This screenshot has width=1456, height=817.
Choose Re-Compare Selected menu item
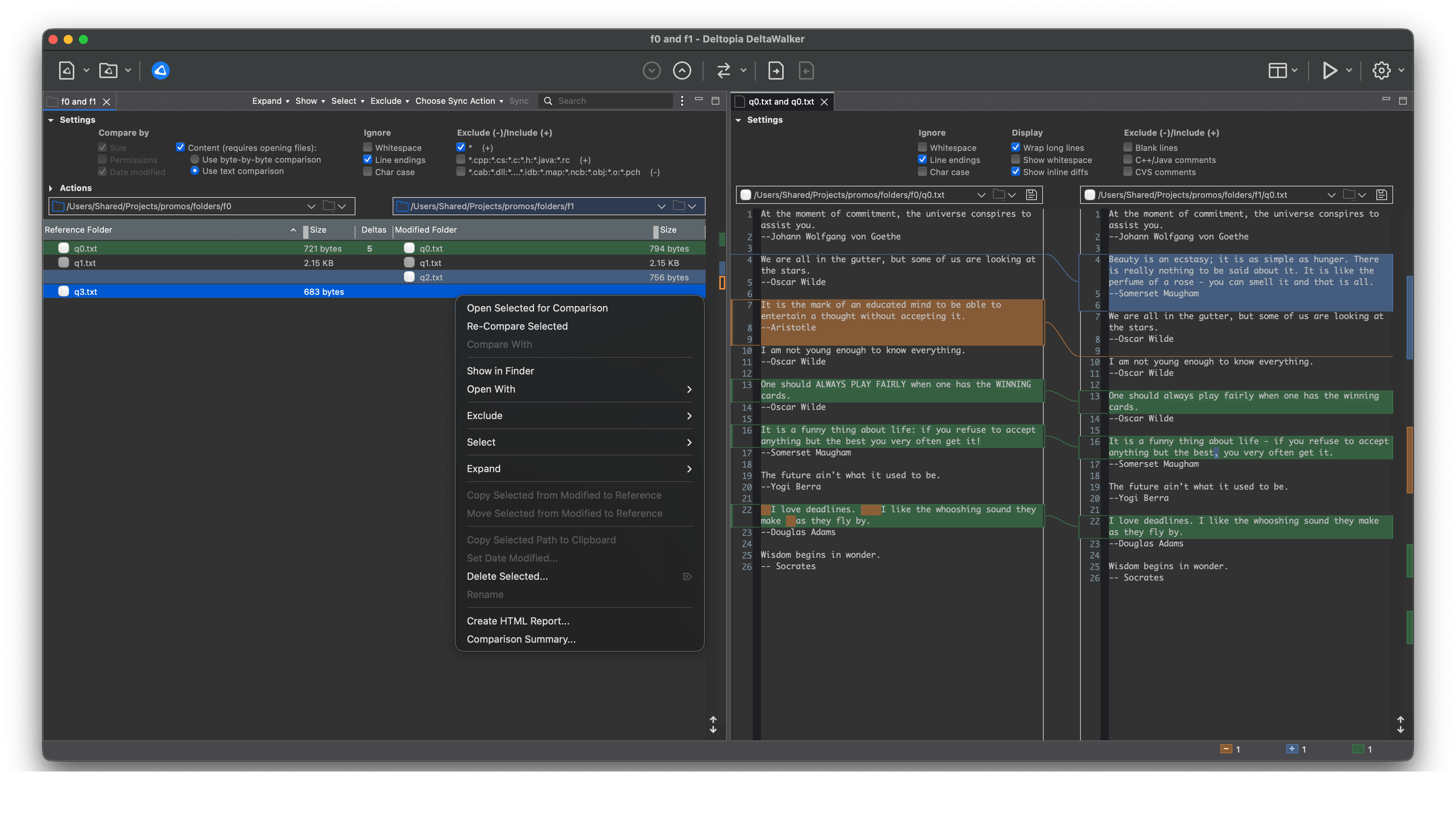point(579,326)
